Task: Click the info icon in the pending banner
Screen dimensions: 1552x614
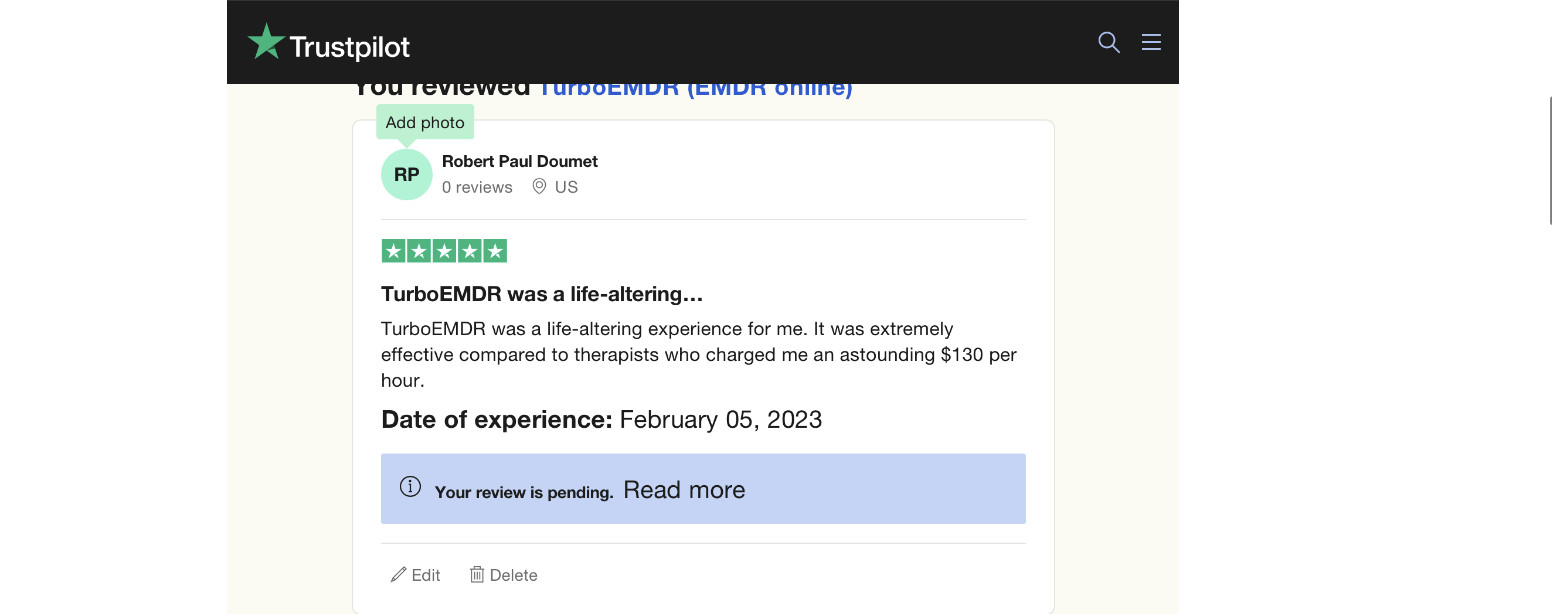Action: click(x=410, y=487)
